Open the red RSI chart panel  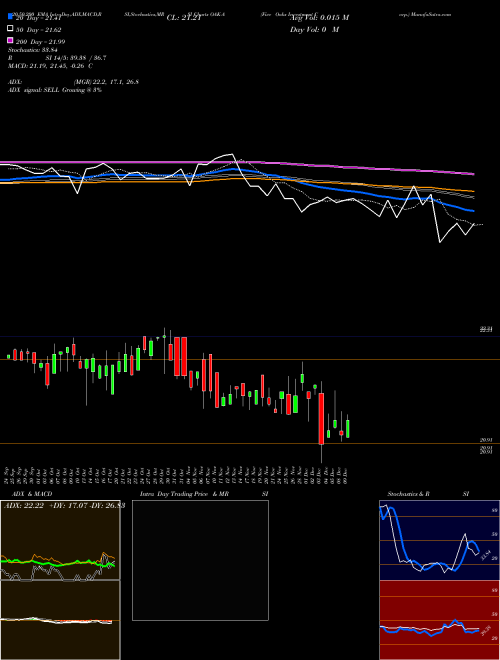tap(439, 620)
